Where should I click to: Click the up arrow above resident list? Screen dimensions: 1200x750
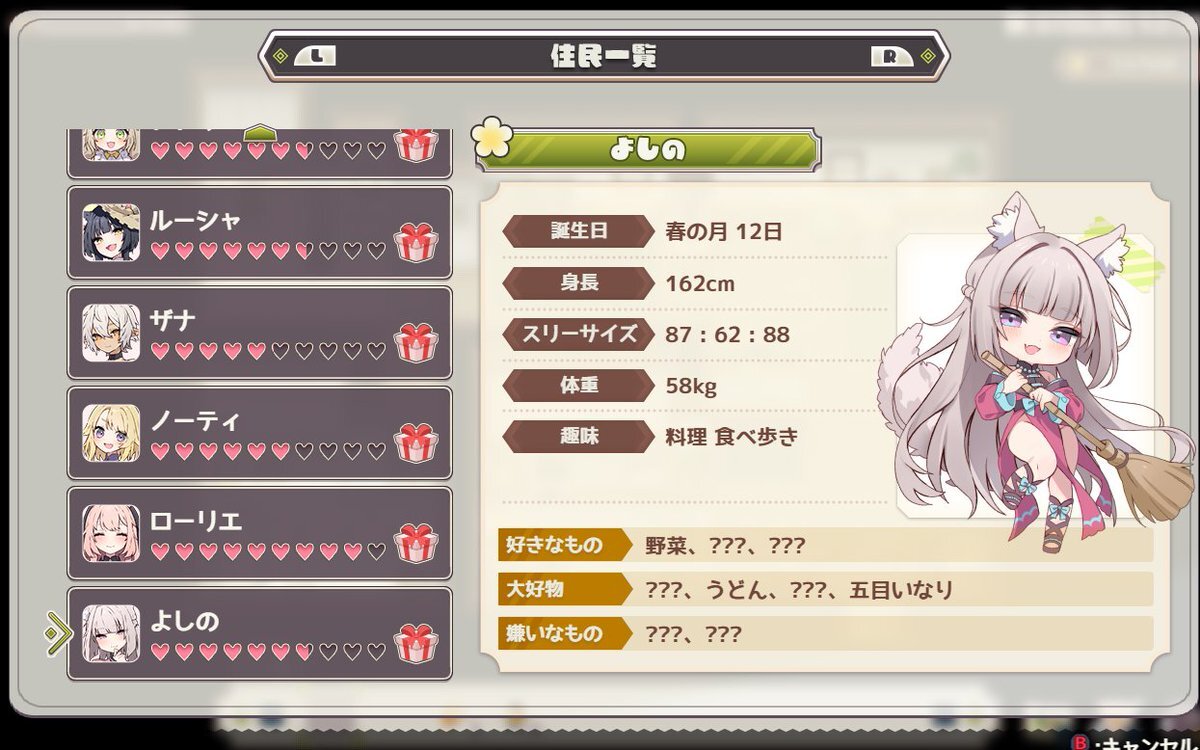coord(260,133)
